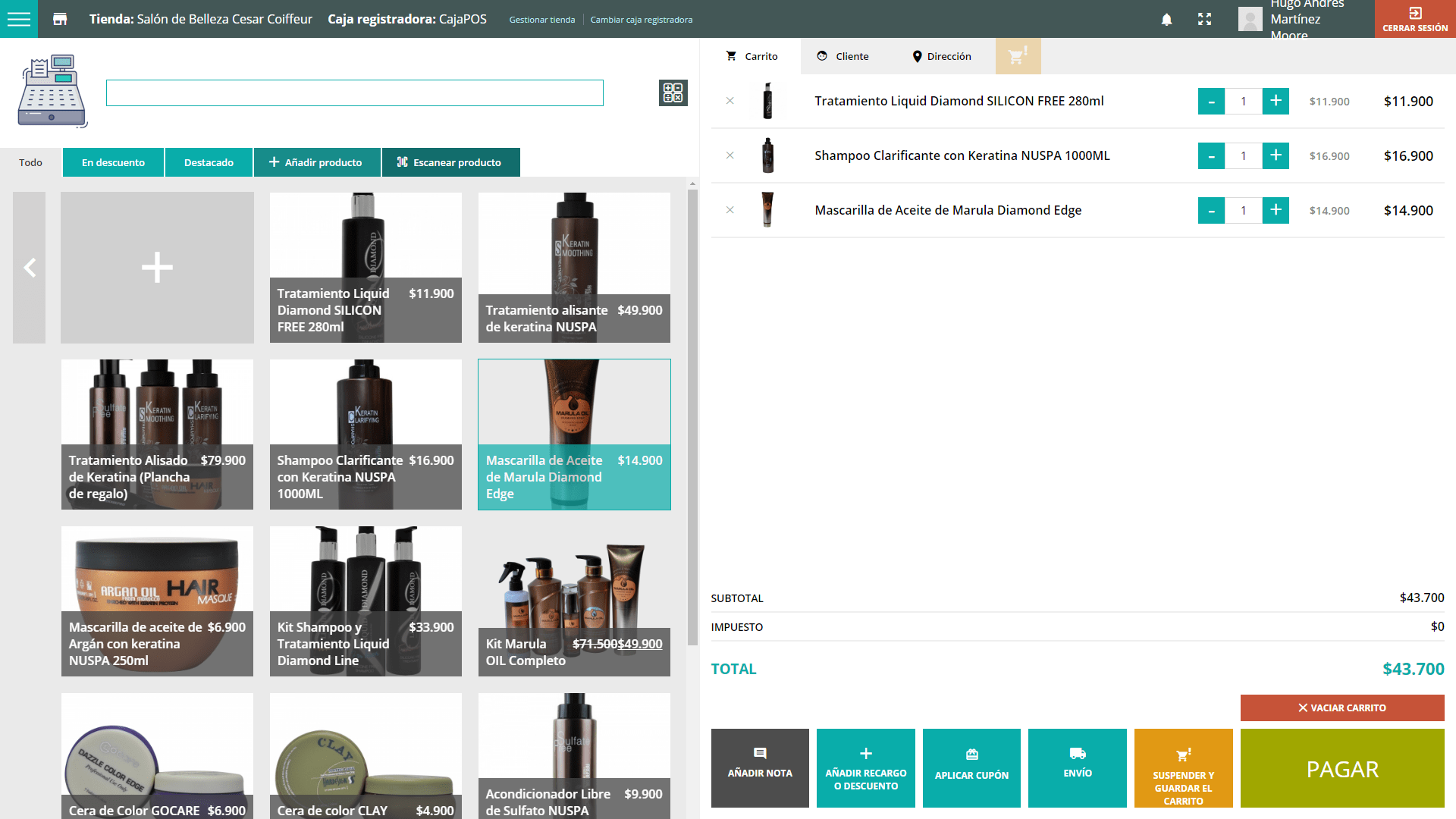The image size is (1456, 819).
Task: Add Cera de Color GOCARE tile
Action: pyautogui.click(x=157, y=756)
